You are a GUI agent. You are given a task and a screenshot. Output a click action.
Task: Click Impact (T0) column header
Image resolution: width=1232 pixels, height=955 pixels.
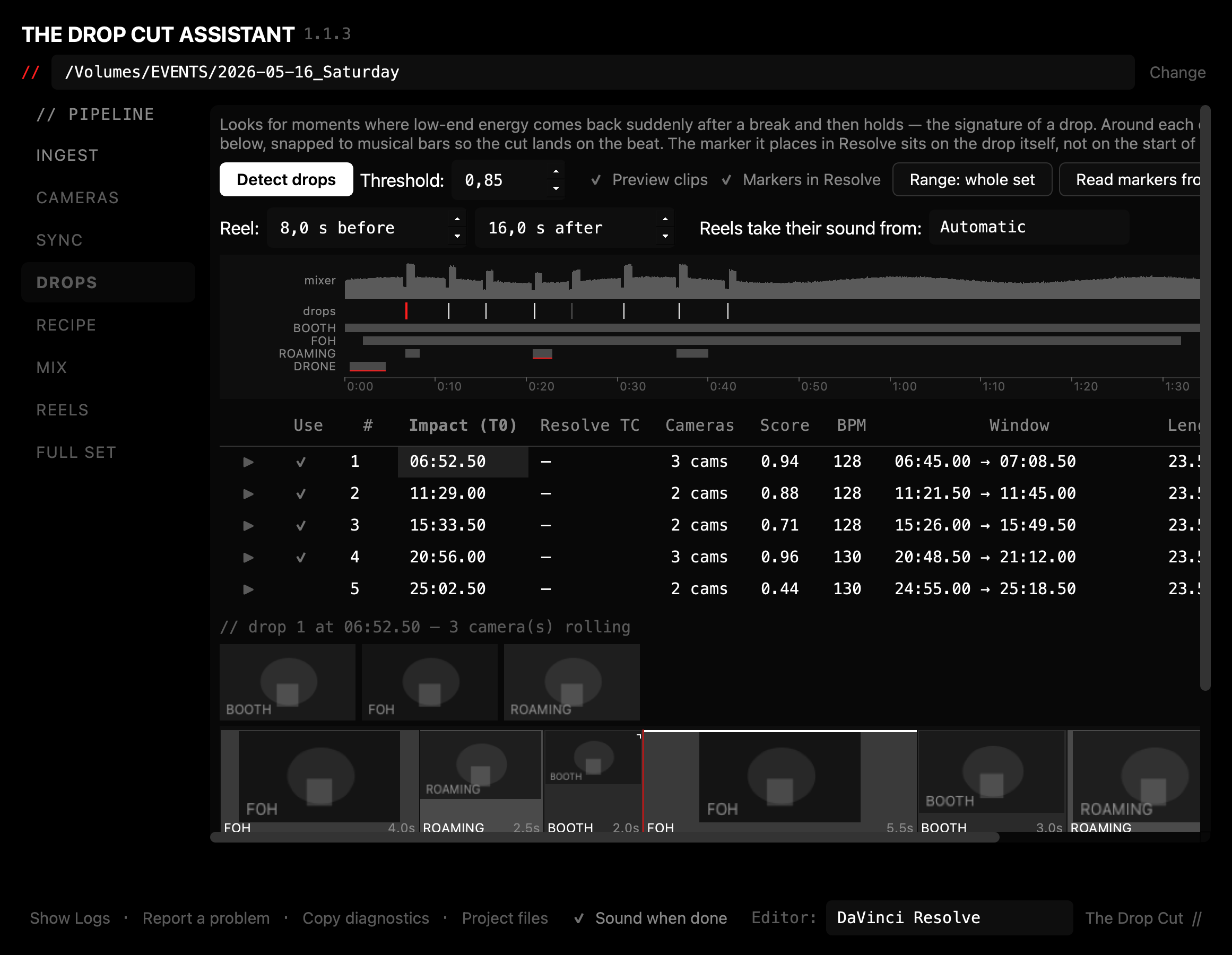pos(463,426)
